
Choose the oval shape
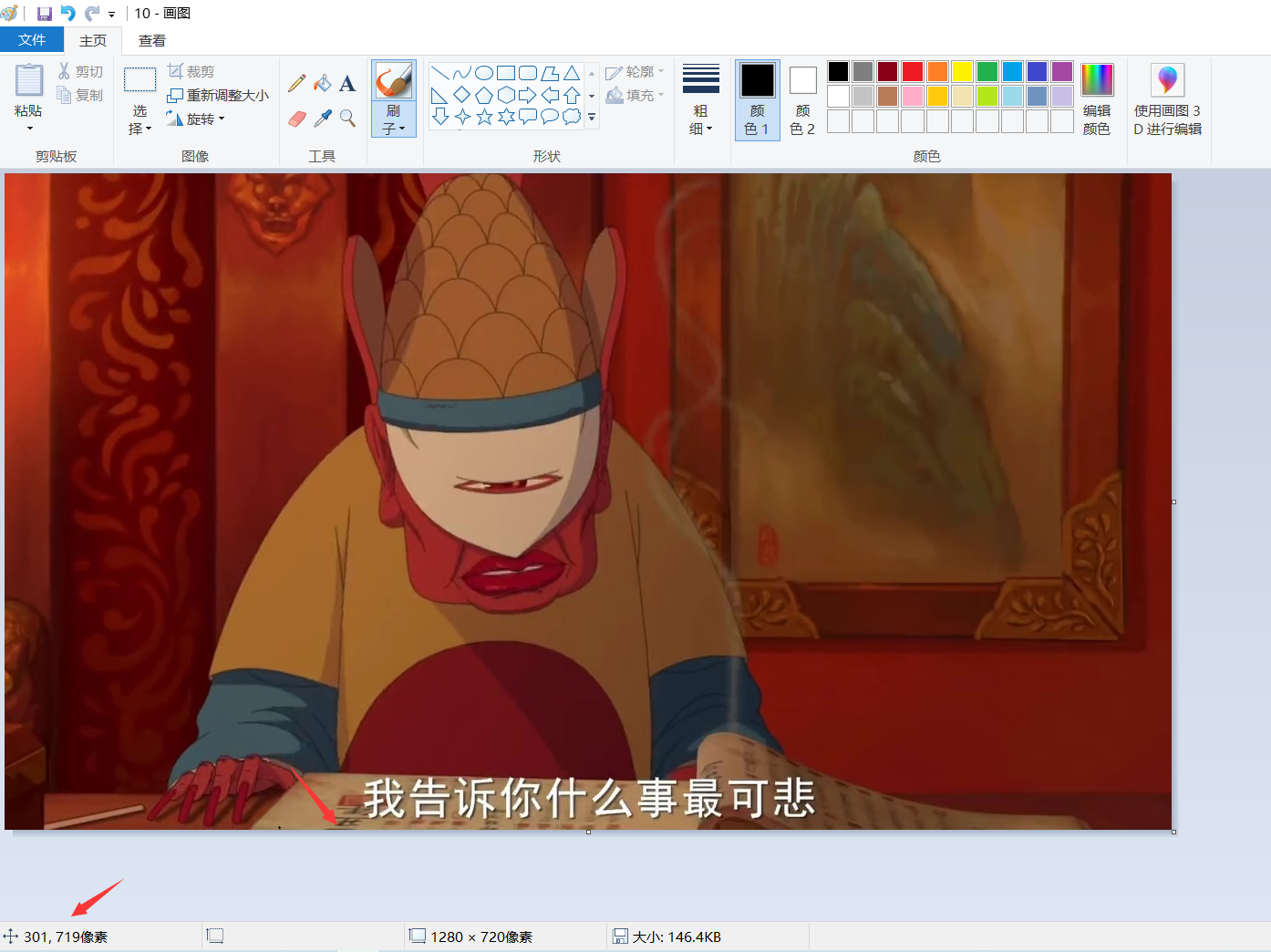tap(484, 73)
